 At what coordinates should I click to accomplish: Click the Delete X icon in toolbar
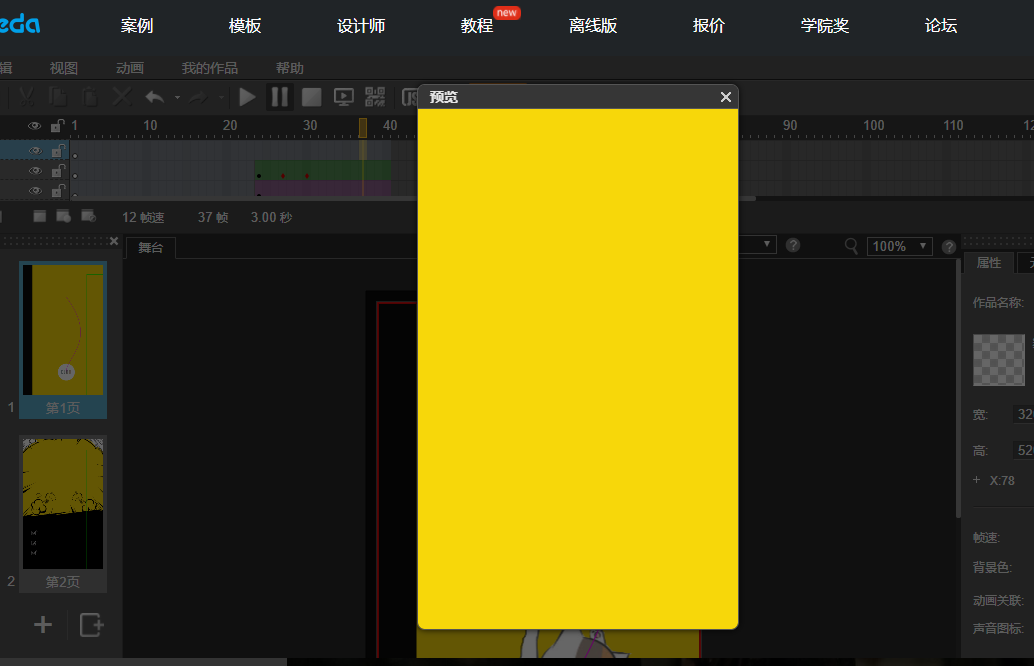tap(122, 97)
